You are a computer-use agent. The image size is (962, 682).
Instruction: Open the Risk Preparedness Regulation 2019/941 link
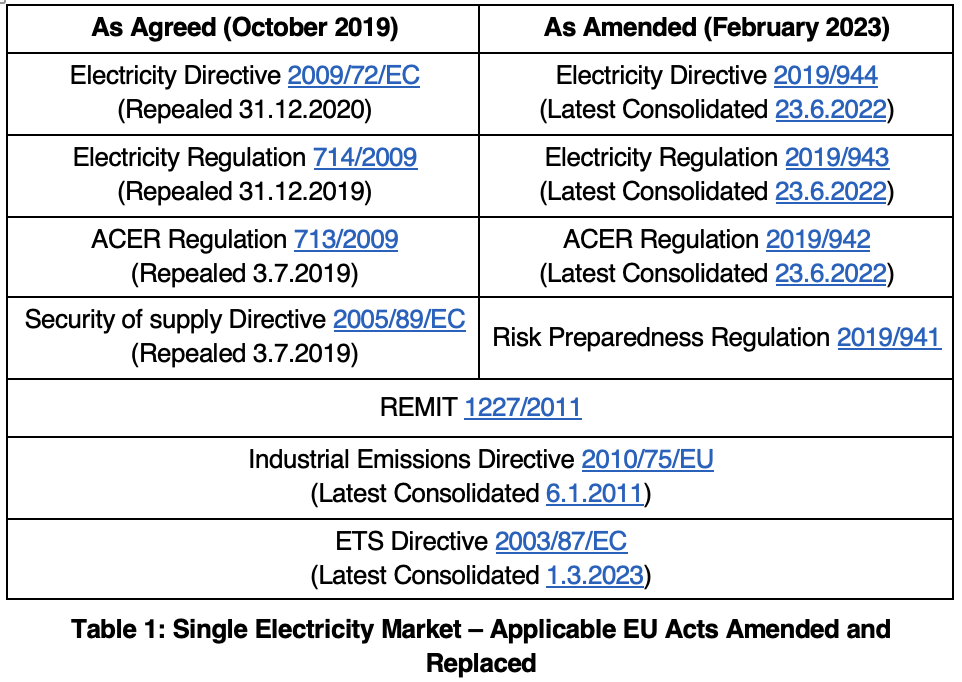888,338
